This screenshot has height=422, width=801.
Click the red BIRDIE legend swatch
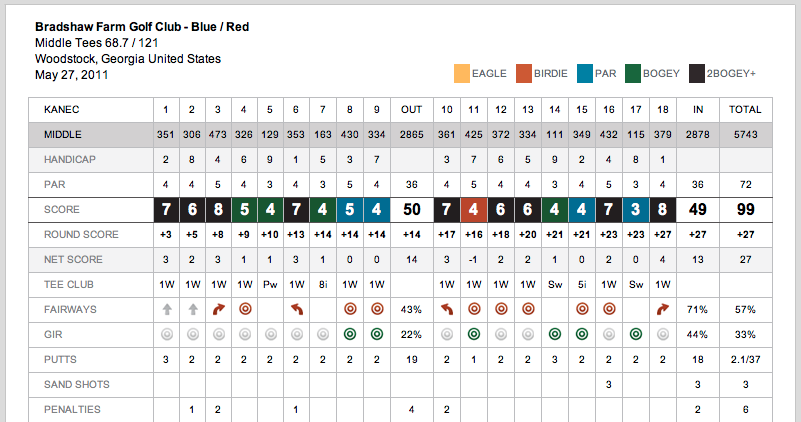coord(524,74)
